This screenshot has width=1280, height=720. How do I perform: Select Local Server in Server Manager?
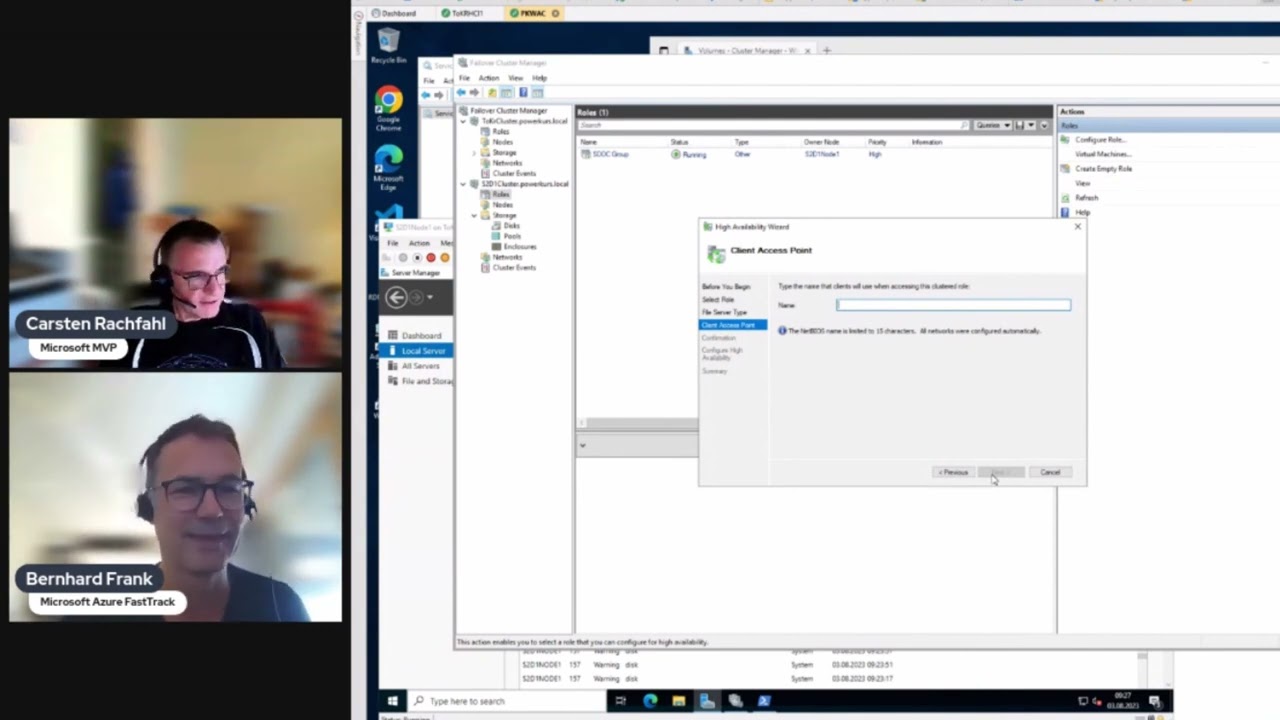point(417,351)
